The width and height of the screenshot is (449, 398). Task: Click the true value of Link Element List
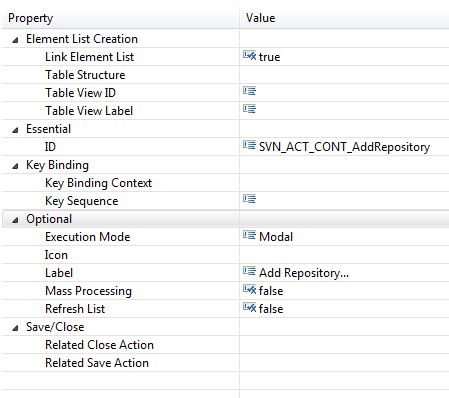tap(269, 57)
